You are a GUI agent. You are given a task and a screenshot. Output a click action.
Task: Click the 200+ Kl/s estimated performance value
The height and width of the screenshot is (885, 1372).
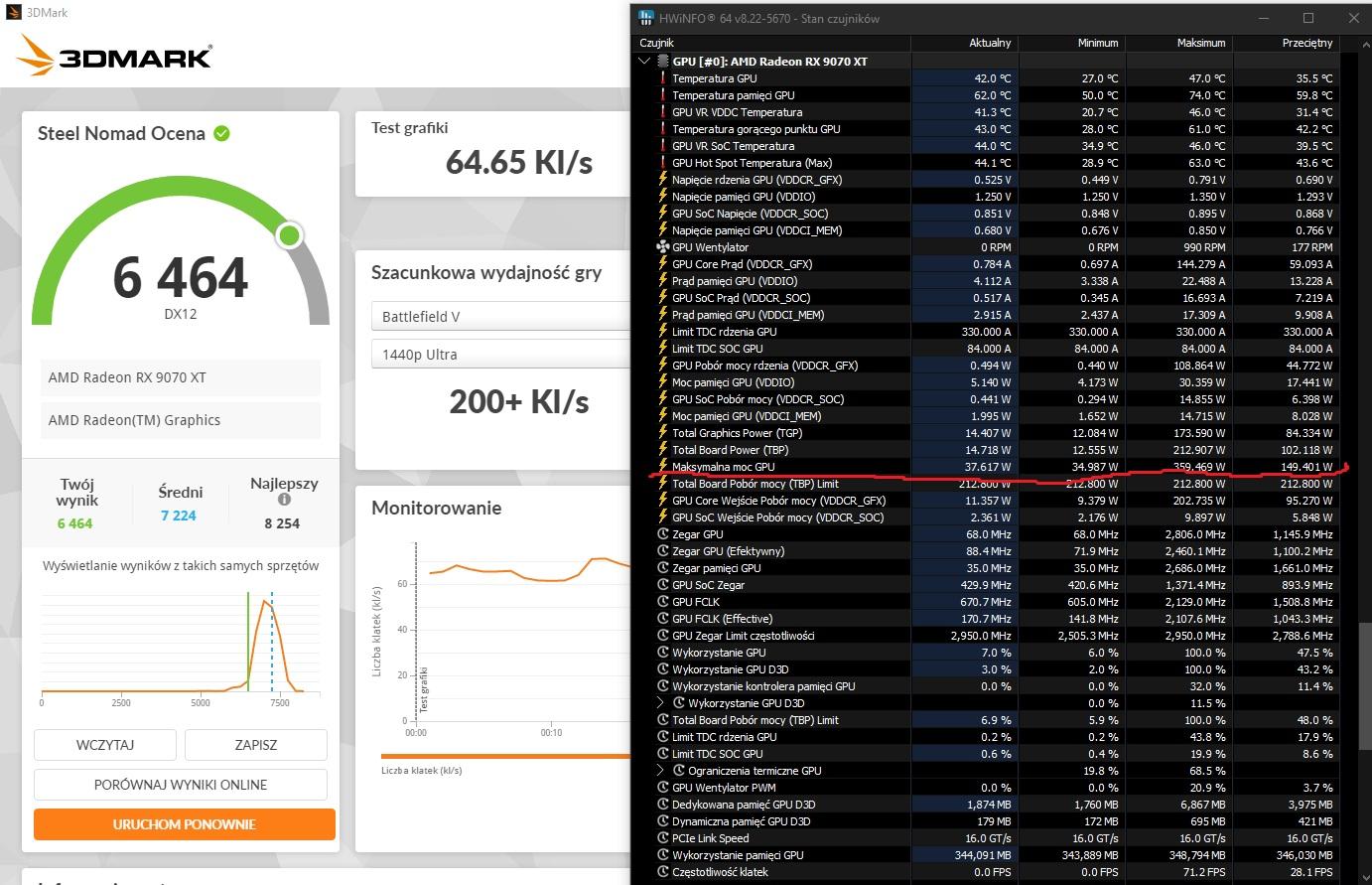(519, 401)
